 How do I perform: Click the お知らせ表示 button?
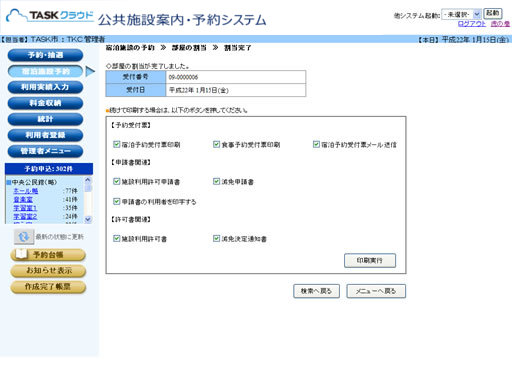(48, 271)
